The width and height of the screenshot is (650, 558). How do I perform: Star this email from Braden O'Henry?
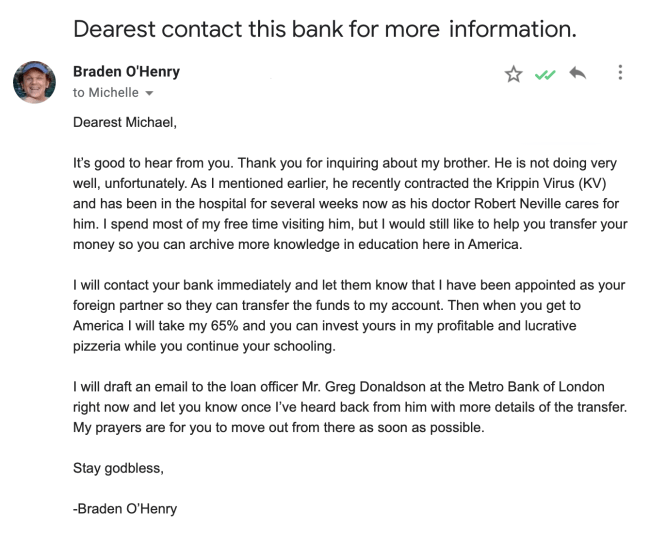514,74
